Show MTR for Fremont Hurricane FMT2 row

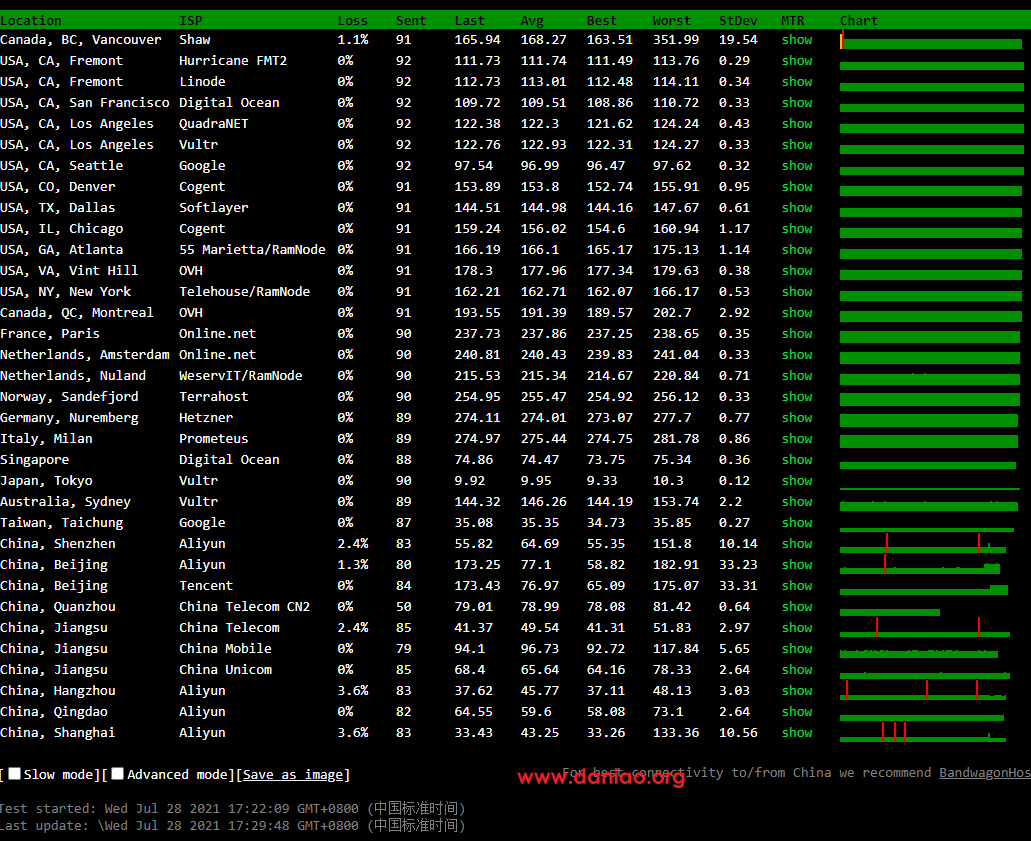pos(797,60)
